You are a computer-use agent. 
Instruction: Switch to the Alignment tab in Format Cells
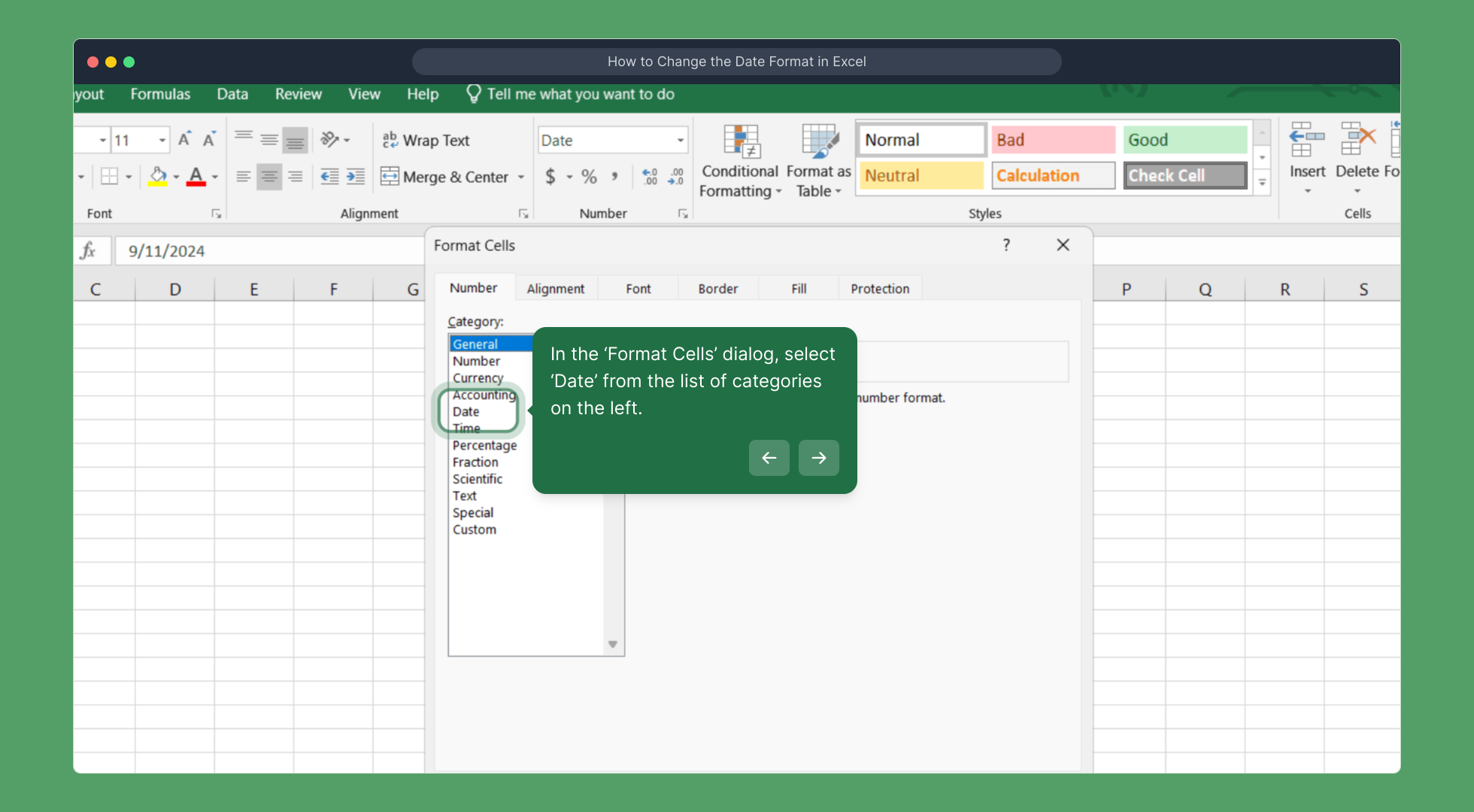pos(555,289)
